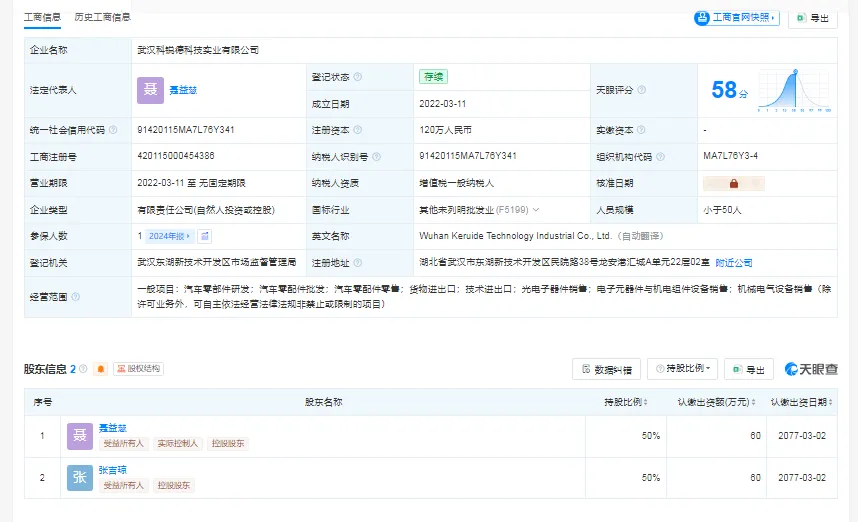Sort by 认缴出资日期 column header
This screenshot has width=858, height=522.
click(x=802, y=402)
